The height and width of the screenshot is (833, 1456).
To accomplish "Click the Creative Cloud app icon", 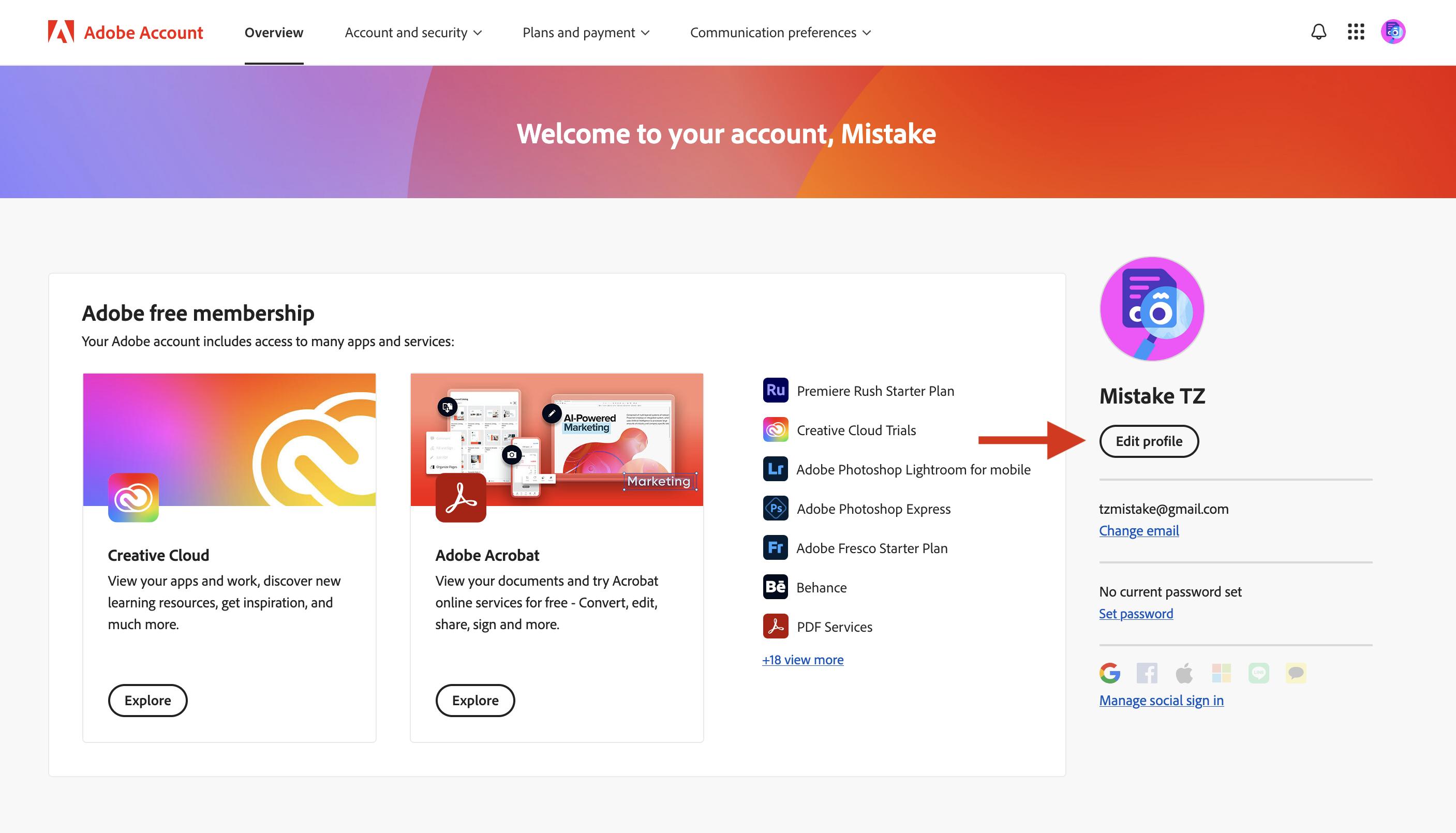I will coord(133,497).
